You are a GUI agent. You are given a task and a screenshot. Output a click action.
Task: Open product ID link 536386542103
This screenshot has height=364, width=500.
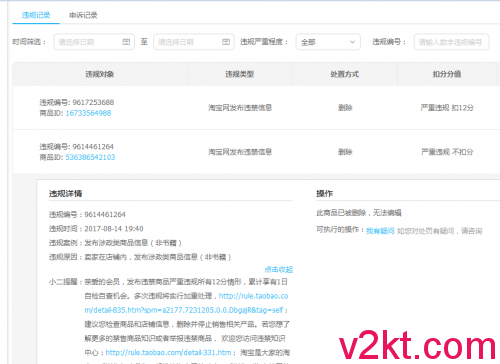point(90,157)
